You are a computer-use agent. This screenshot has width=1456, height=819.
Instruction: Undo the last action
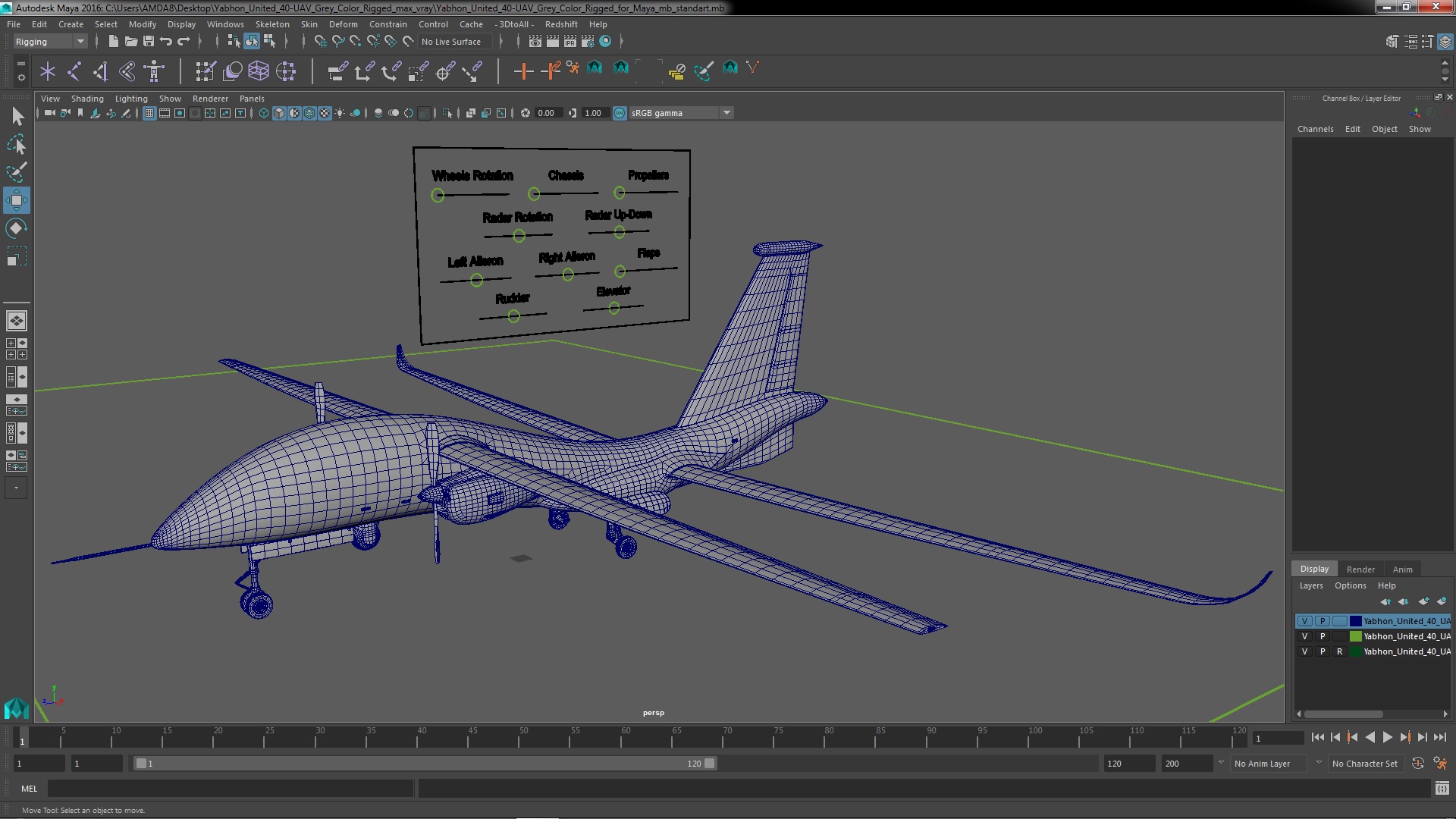[x=166, y=41]
